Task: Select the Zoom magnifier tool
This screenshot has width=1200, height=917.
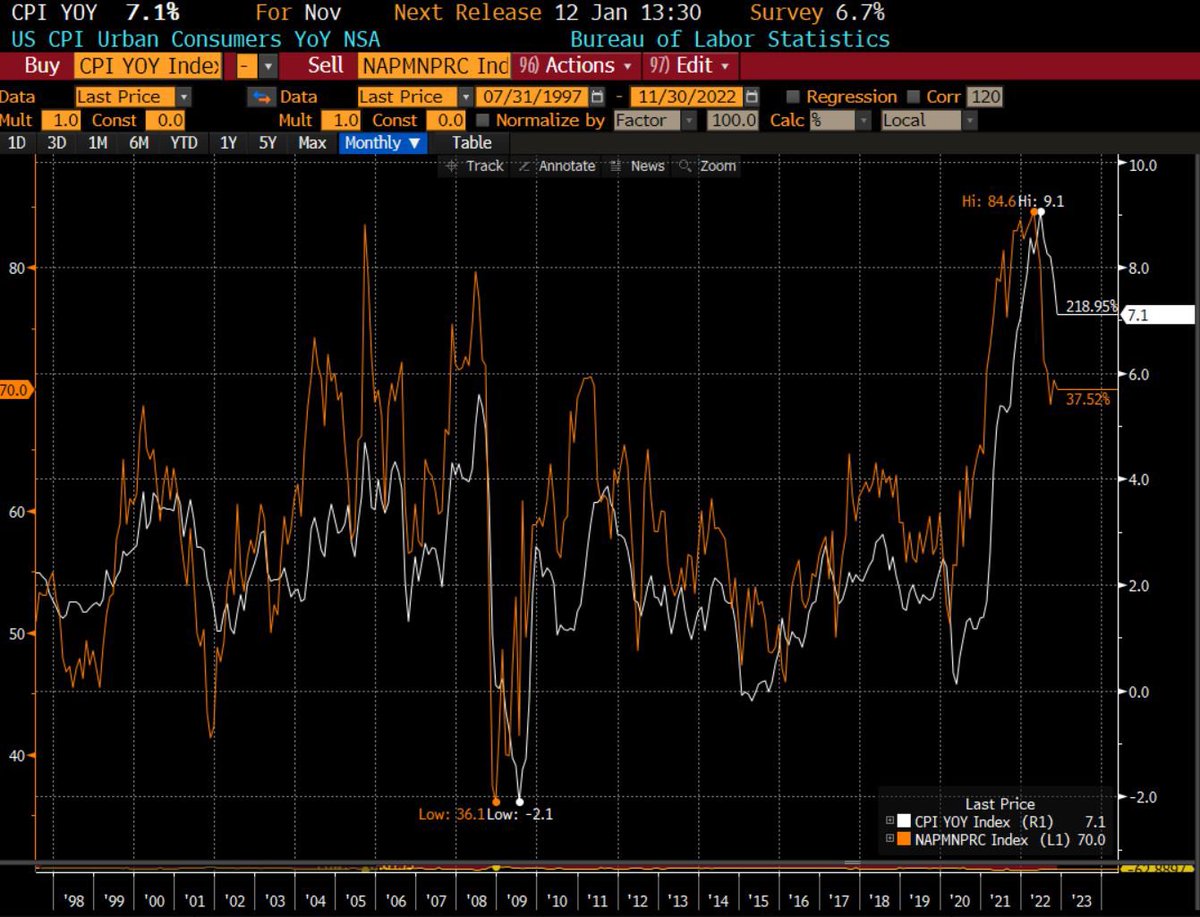Action: [708, 166]
